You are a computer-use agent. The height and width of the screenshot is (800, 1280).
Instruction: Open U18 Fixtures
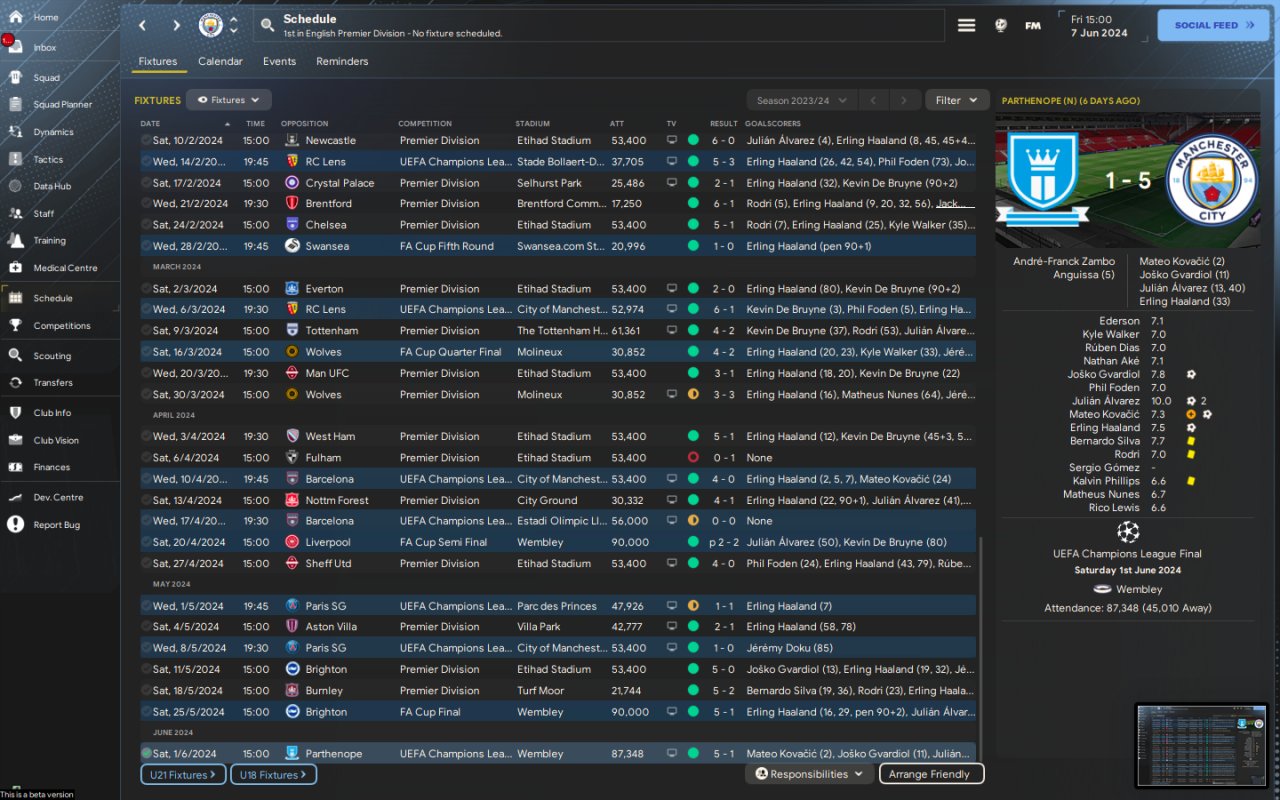[x=274, y=775]
